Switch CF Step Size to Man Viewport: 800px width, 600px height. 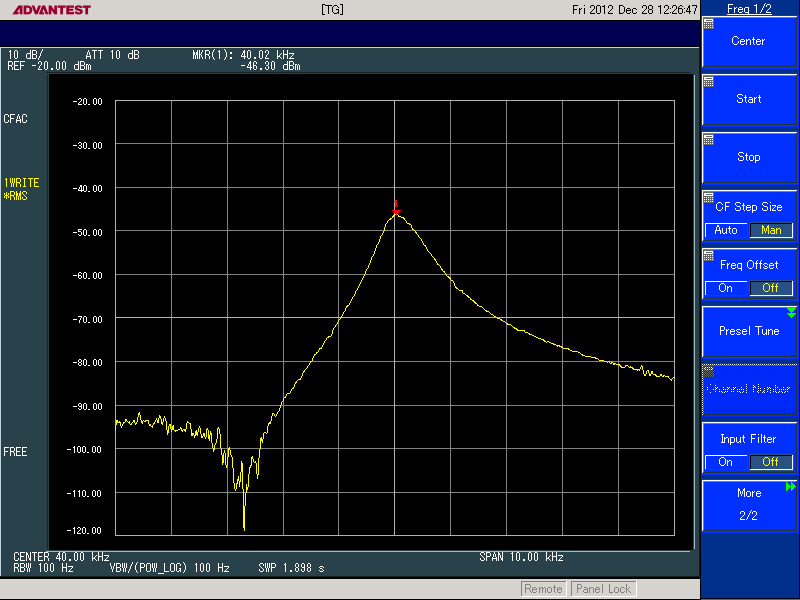coord(771,230)
